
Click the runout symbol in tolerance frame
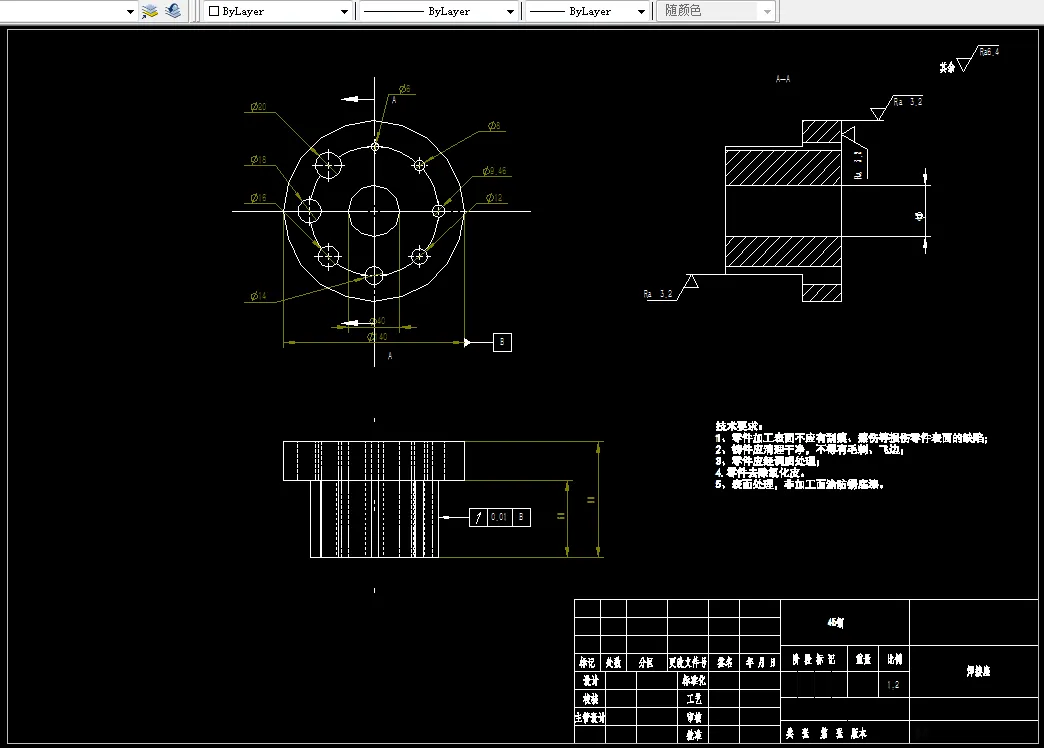click(478, 518)
